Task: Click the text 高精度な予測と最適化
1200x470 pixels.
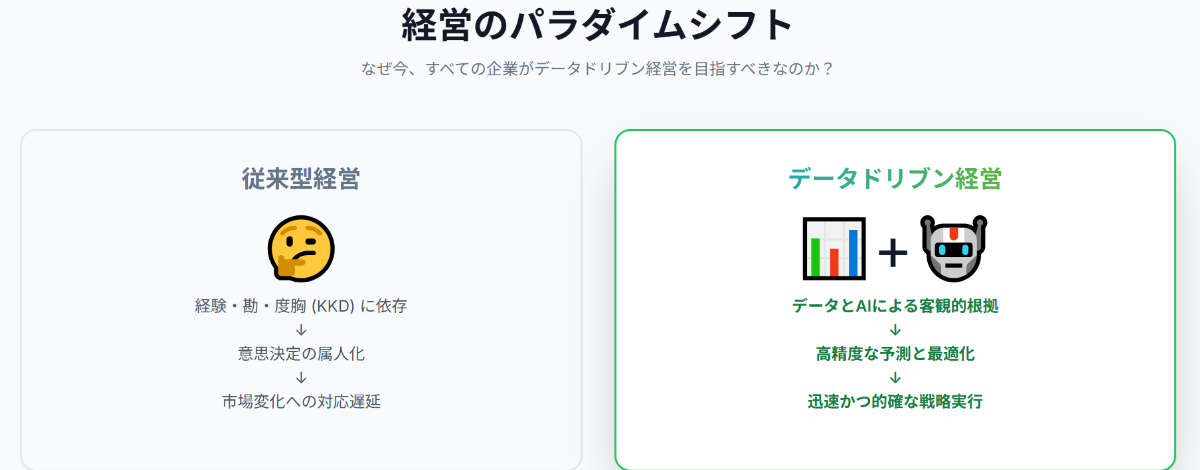Action: tap(895, 354)
